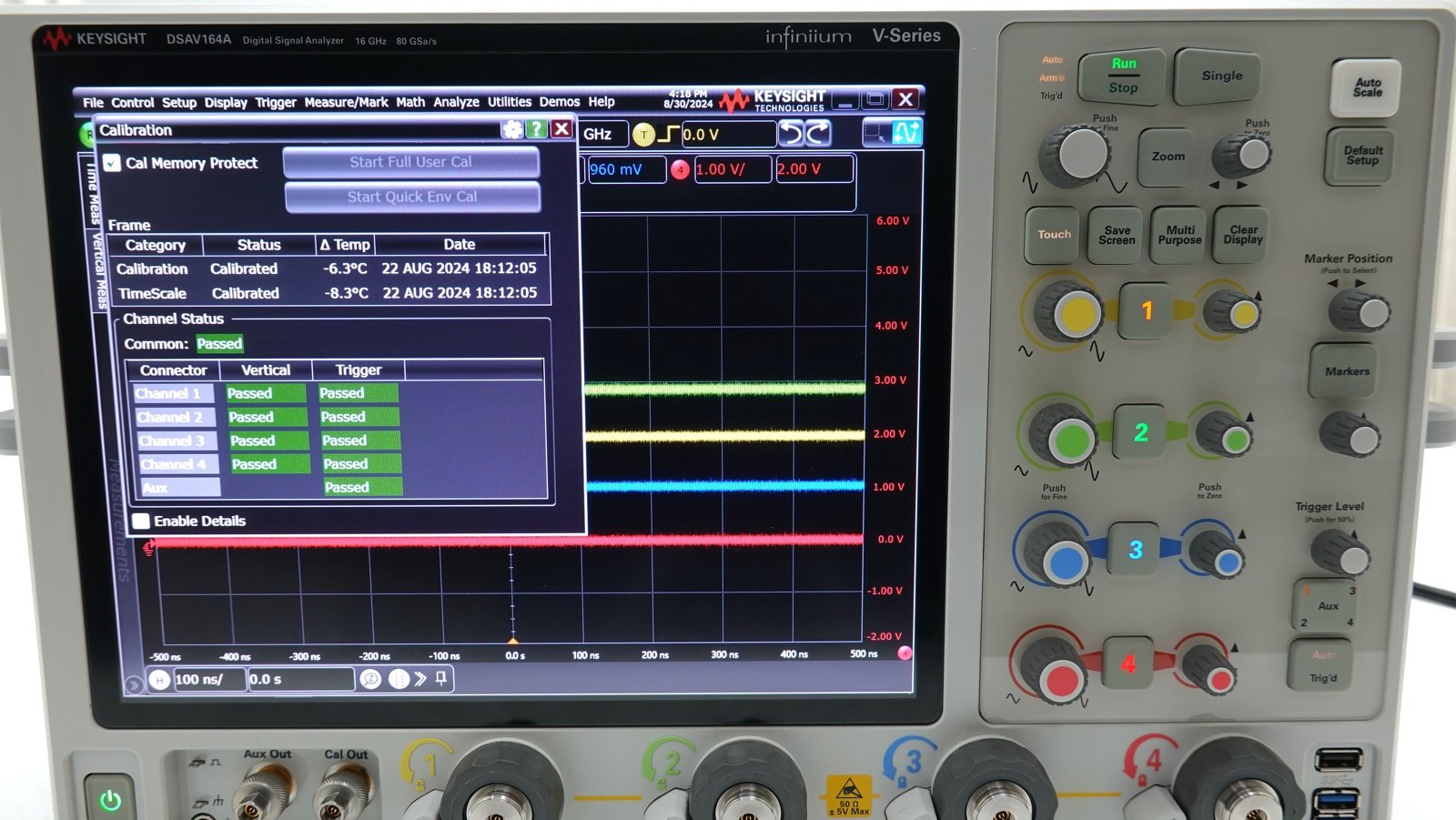Viewport: 1456px width, 820px height.
Task: Click Start Full User Cal button
Action: click(x=411, y=162)
